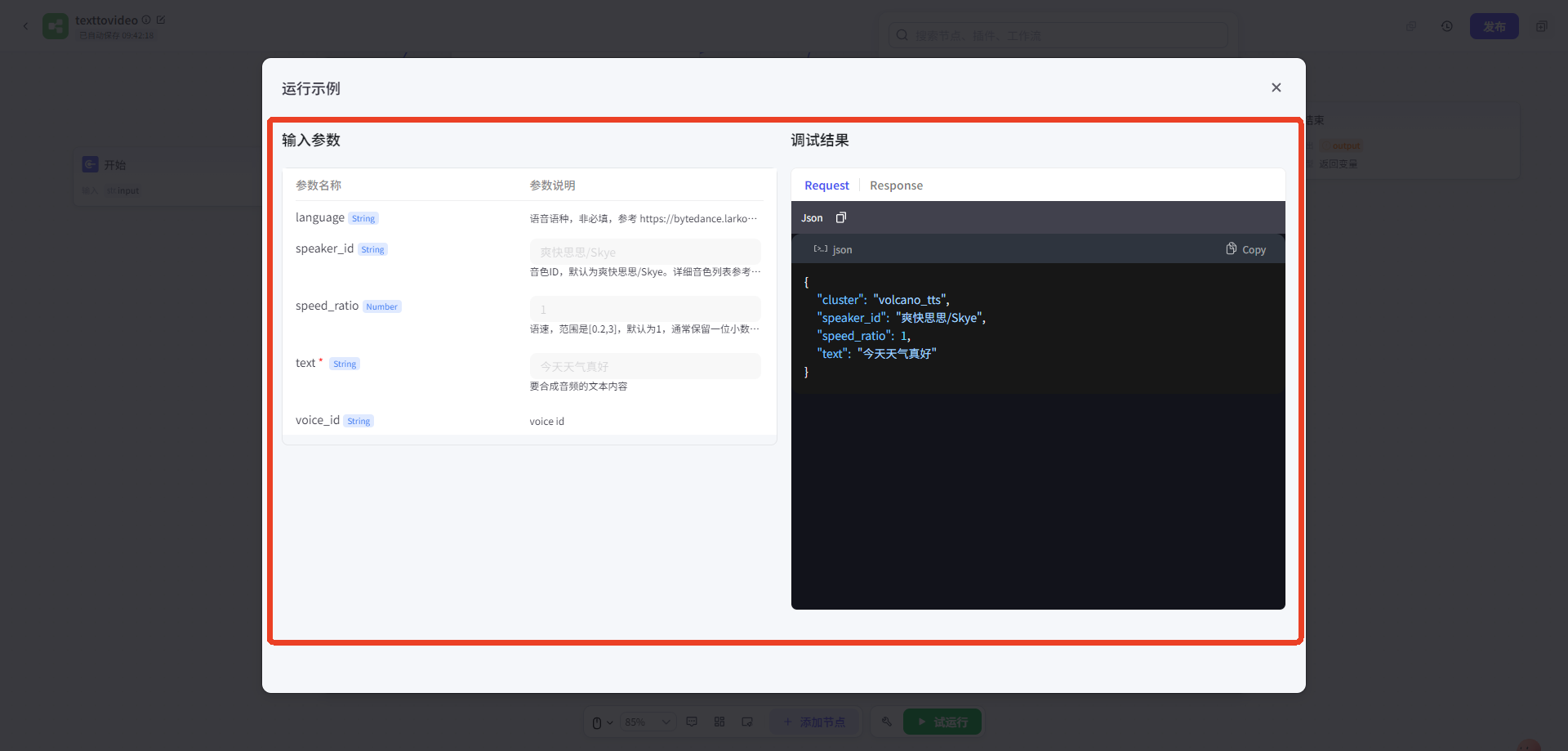Open the 85% zoom level dropdown
Image resolution: width=1568 pixels, height=751 pixels.
tap(648, 722)
